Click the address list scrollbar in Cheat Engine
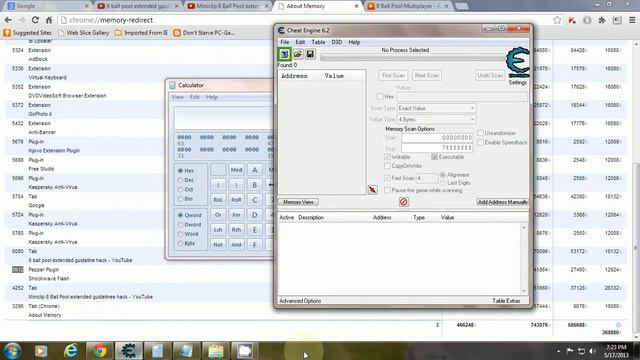Image resolution: width=640 pixels, height=360 pixels. pyautogui.click(x=524, y=259)
